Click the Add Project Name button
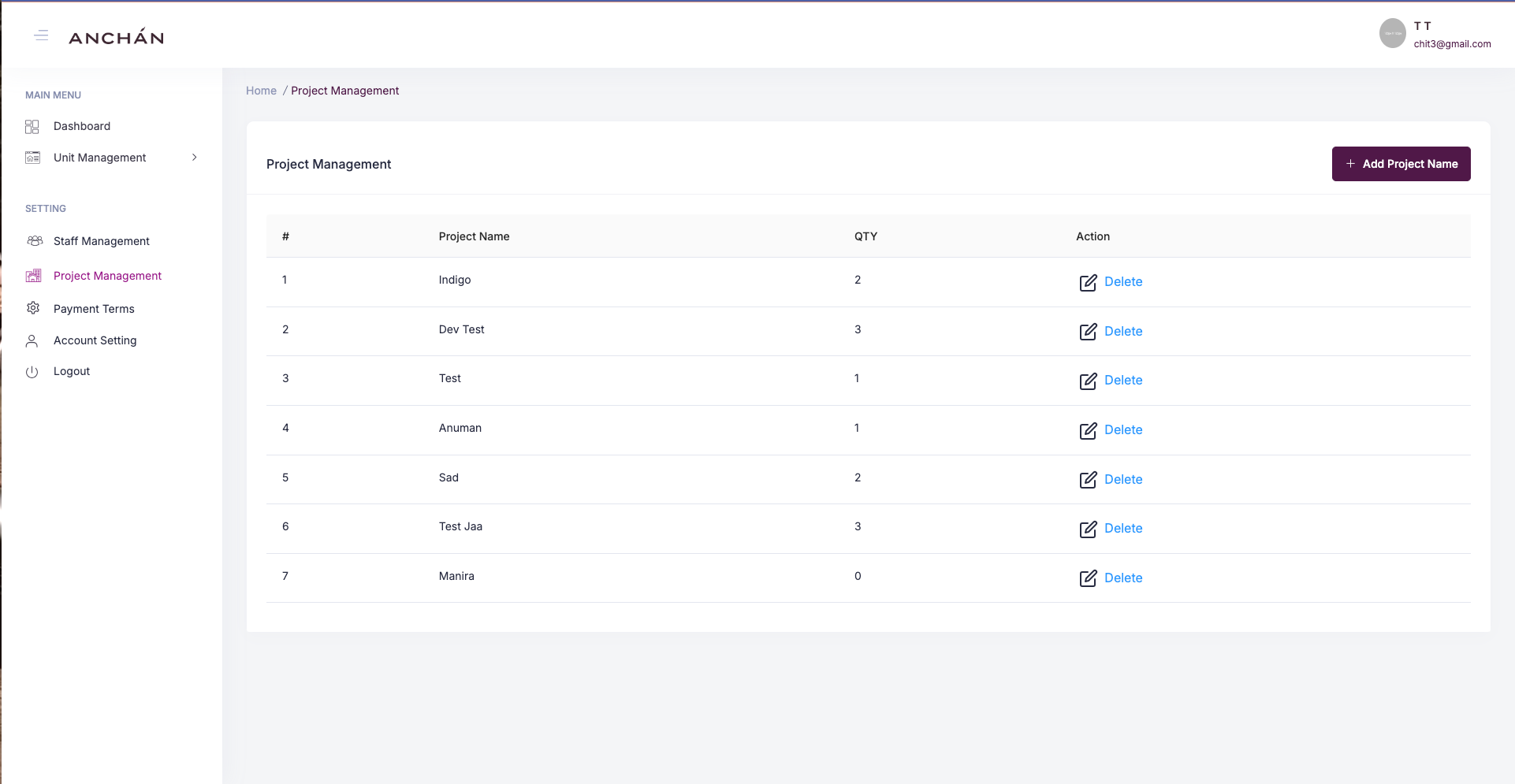 point(1401,164)
